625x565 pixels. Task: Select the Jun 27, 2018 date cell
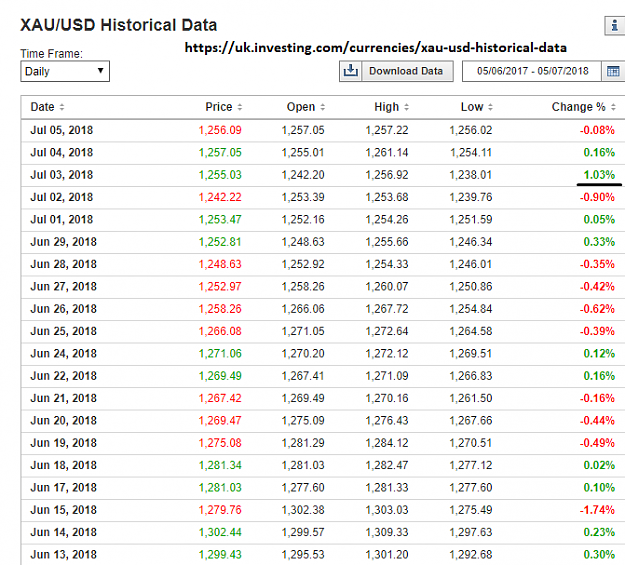pyautogui.click(x=63, y=287)
